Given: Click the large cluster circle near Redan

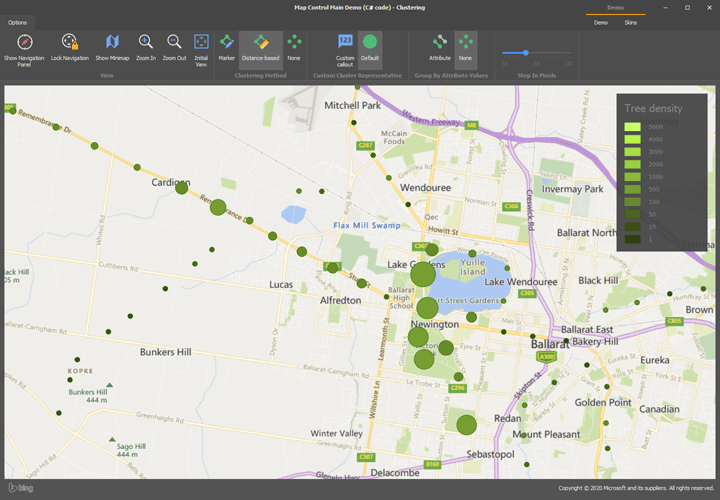Looking at the screenshot, I should click(x=466, y=425).
